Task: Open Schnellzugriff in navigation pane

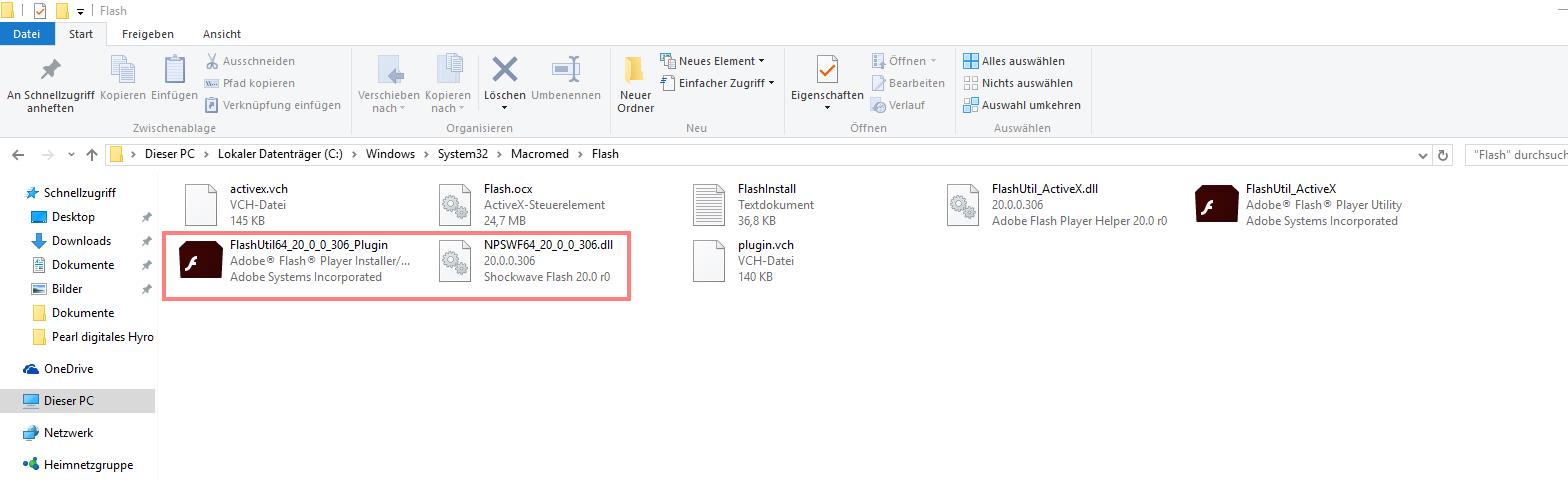Action: pyautogui.click(x=80, y=193)
